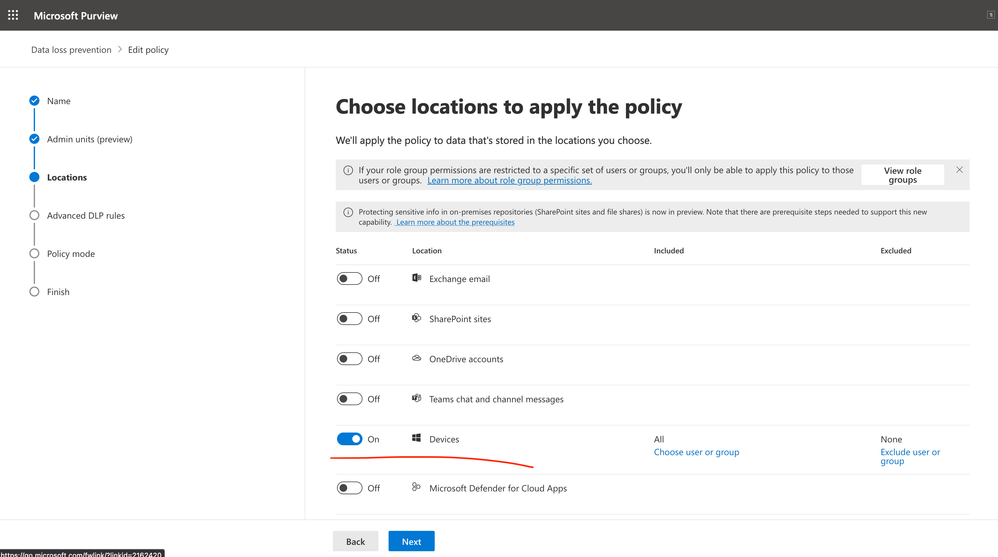This screenshot has width=998, height=557.
Task: Go to the Name step
Action: point(59,101)
